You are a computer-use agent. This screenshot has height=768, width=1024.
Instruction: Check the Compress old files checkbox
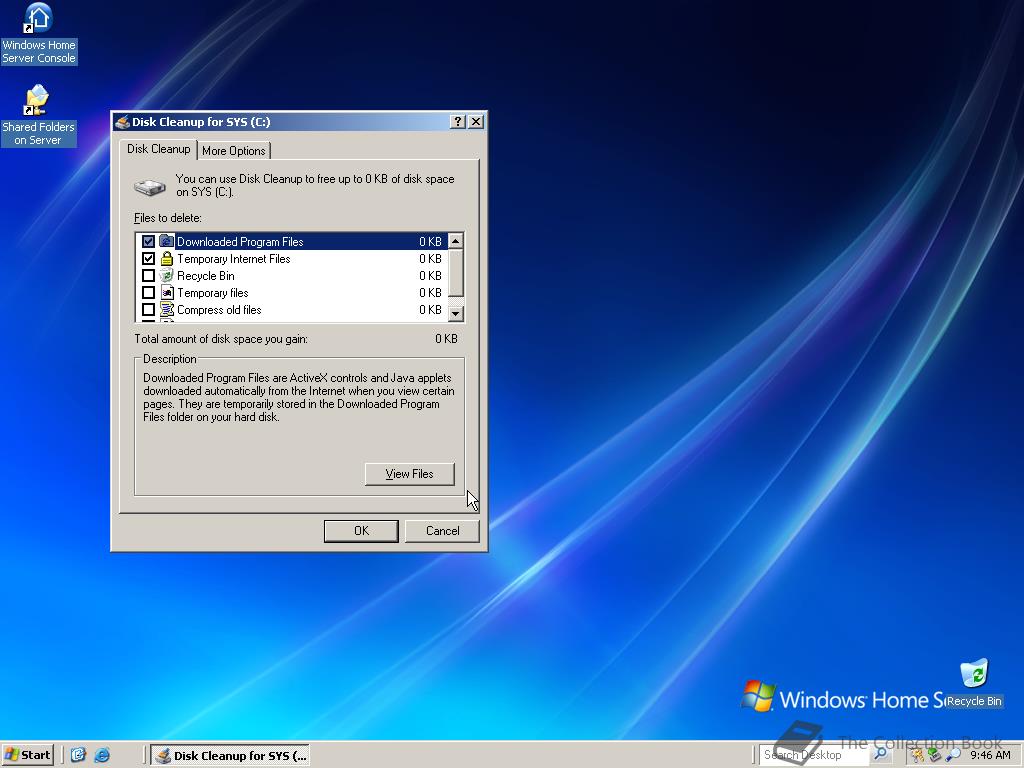(149, 310)
